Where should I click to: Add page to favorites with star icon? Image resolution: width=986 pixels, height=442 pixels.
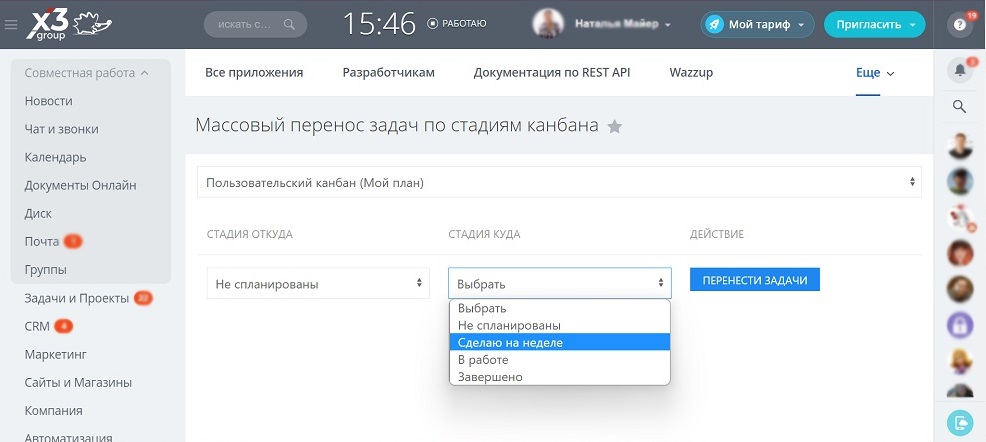click(614, 127)
